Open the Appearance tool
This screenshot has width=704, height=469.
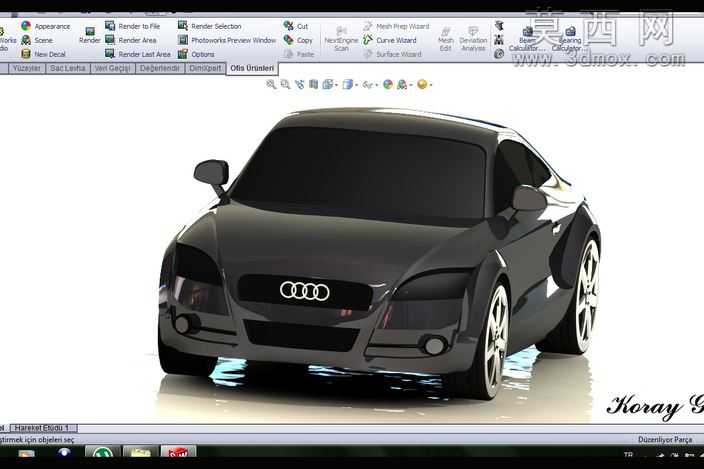(46, 26)
